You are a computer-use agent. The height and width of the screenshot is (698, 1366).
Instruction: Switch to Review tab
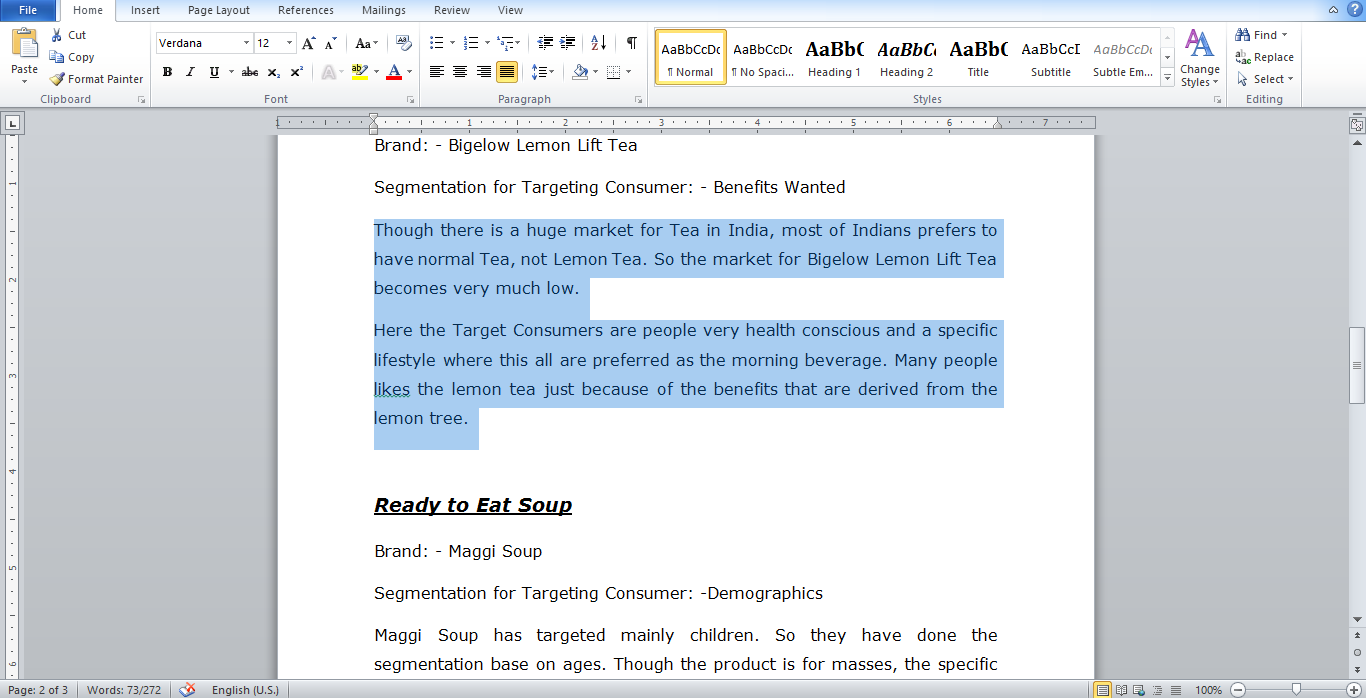pos(452,10)
